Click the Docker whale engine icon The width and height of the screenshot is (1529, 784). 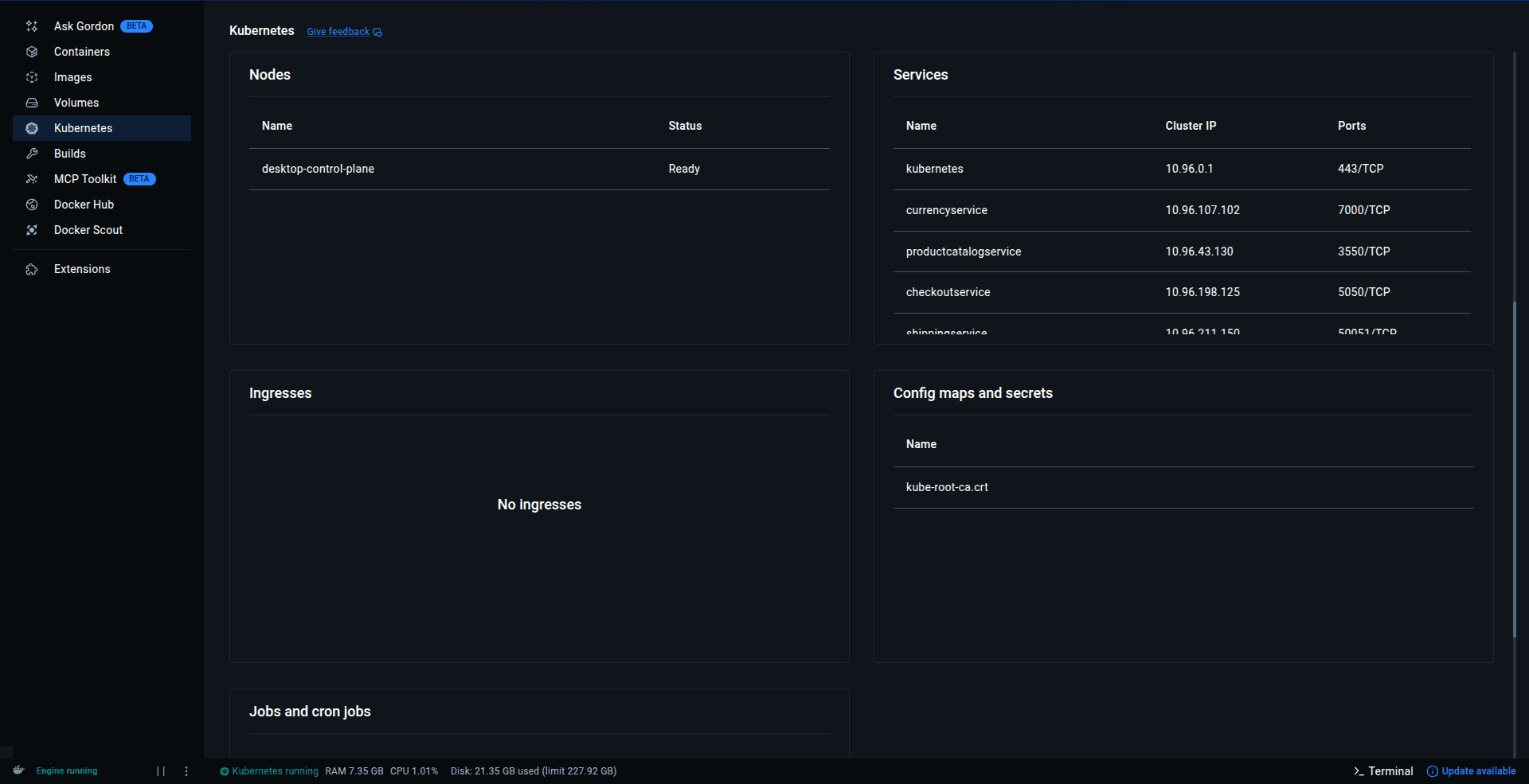point(19,770)
